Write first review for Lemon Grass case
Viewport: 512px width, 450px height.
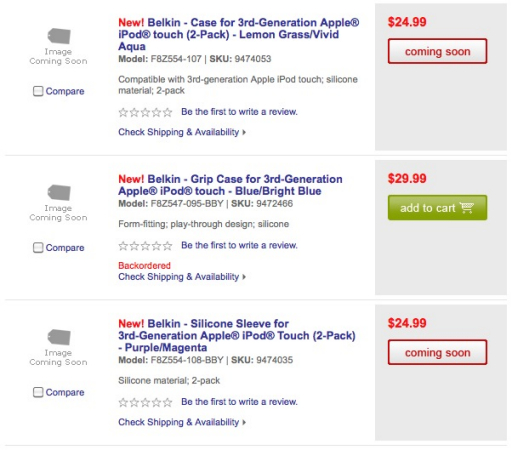pos(239,112)
